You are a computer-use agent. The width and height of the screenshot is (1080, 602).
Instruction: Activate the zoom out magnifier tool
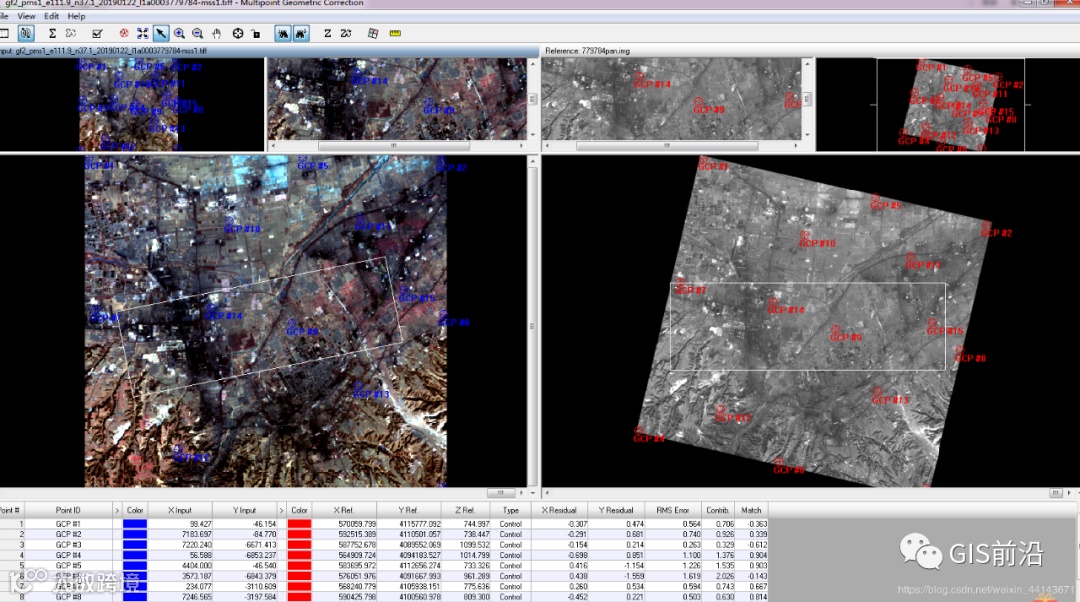coord(198,34)
